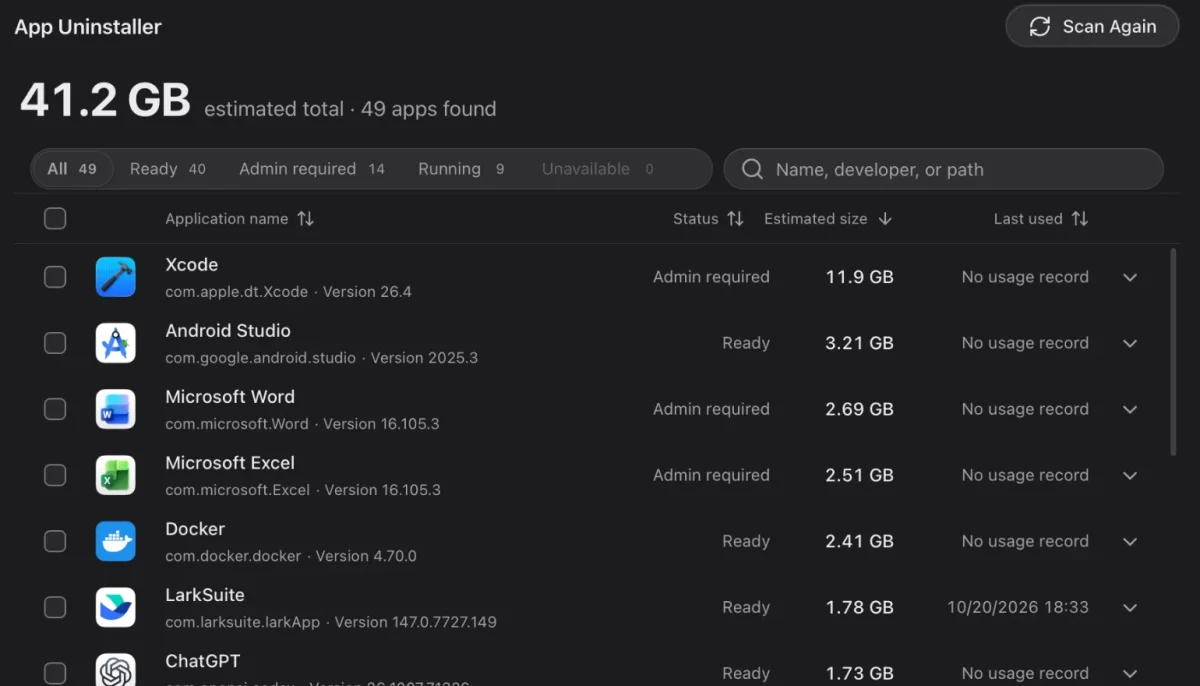
Task: Expand the Microsoft Word row chevron
Action: click(x=1130, y=409)
